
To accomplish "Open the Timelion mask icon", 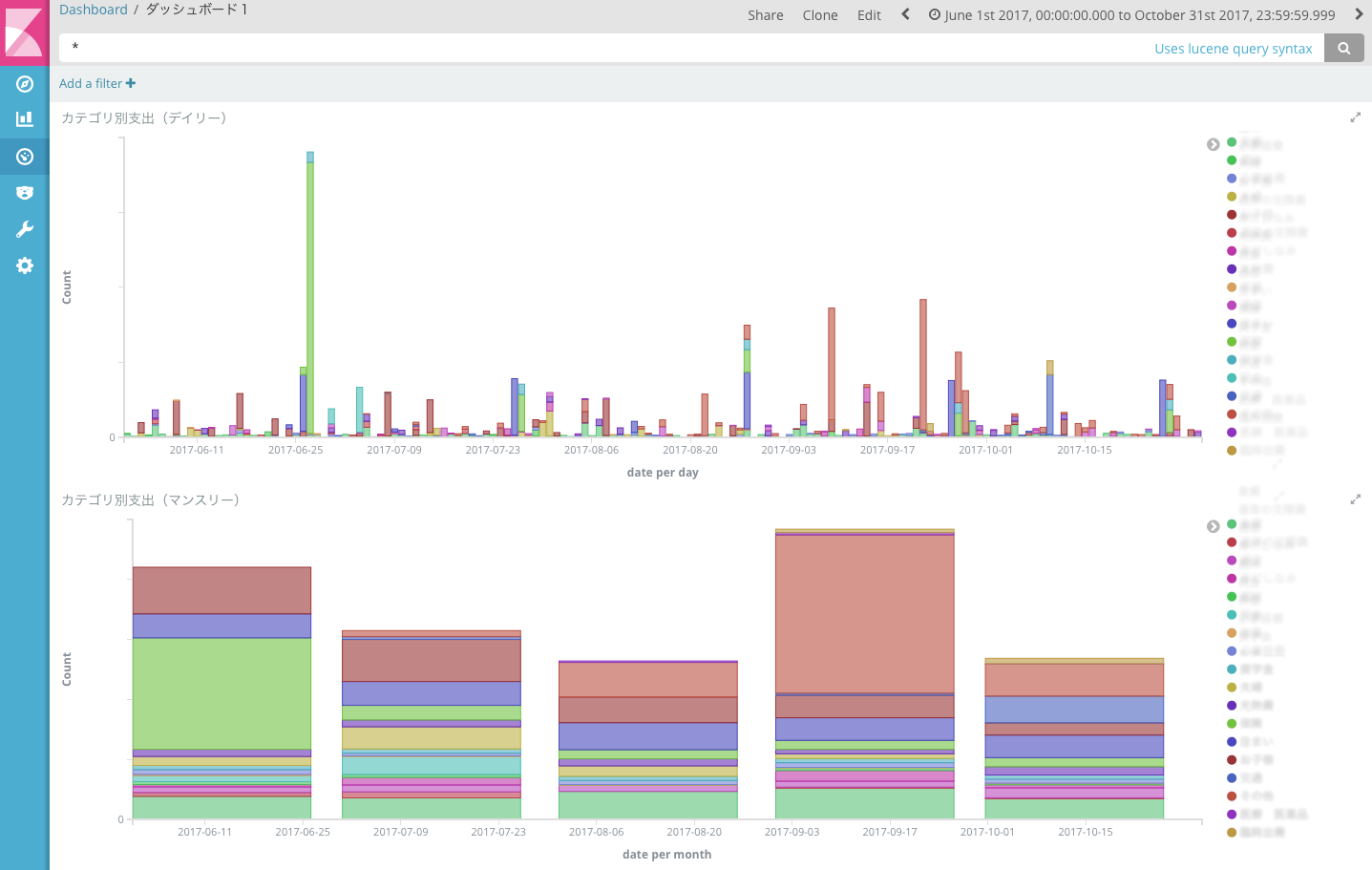I will tap(25, 193).
